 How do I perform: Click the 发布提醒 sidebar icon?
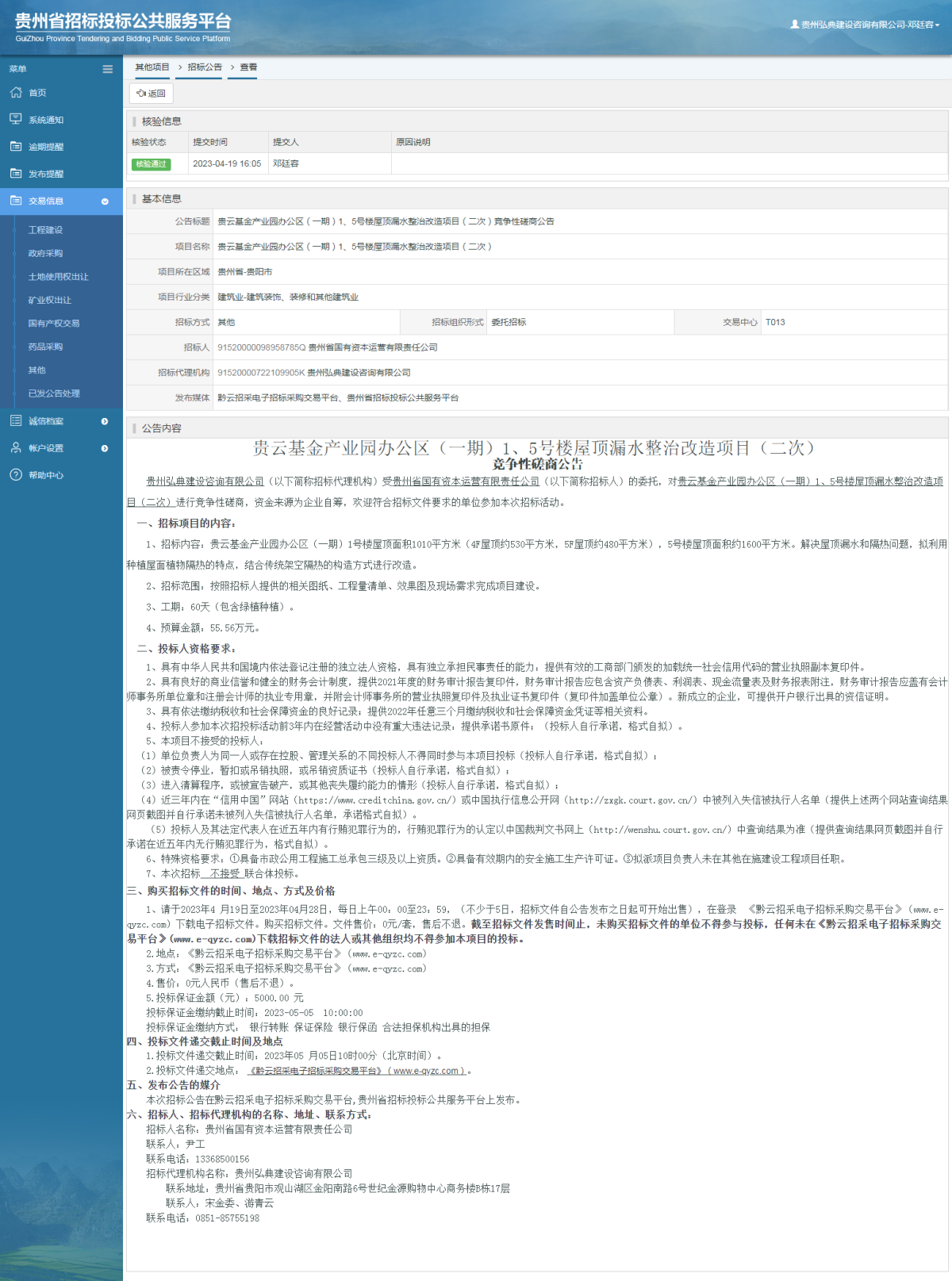[16, 174]
